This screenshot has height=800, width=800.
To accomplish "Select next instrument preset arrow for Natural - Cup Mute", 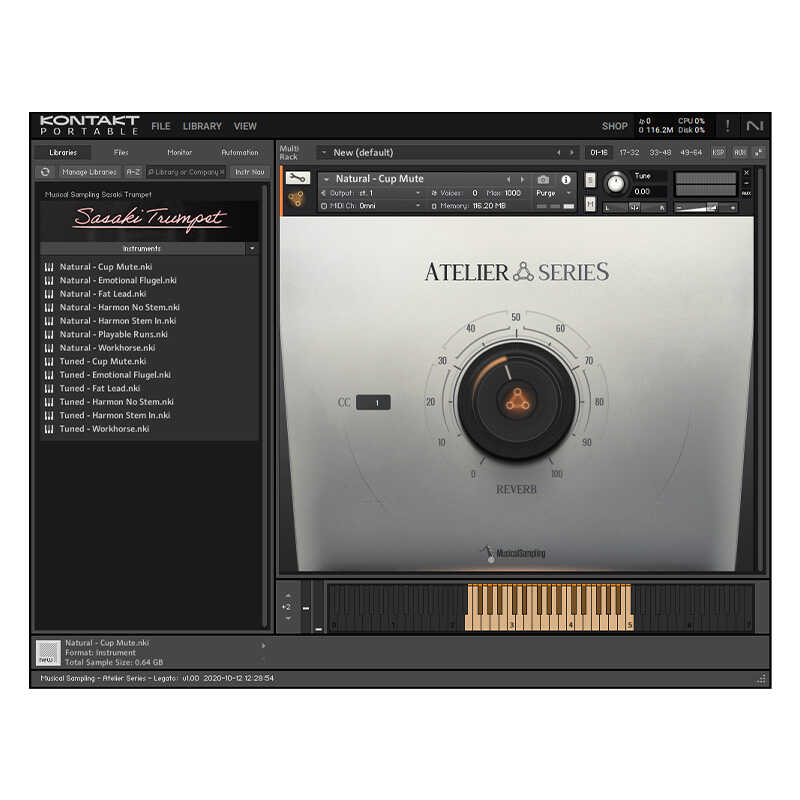I will coord(522,180).
